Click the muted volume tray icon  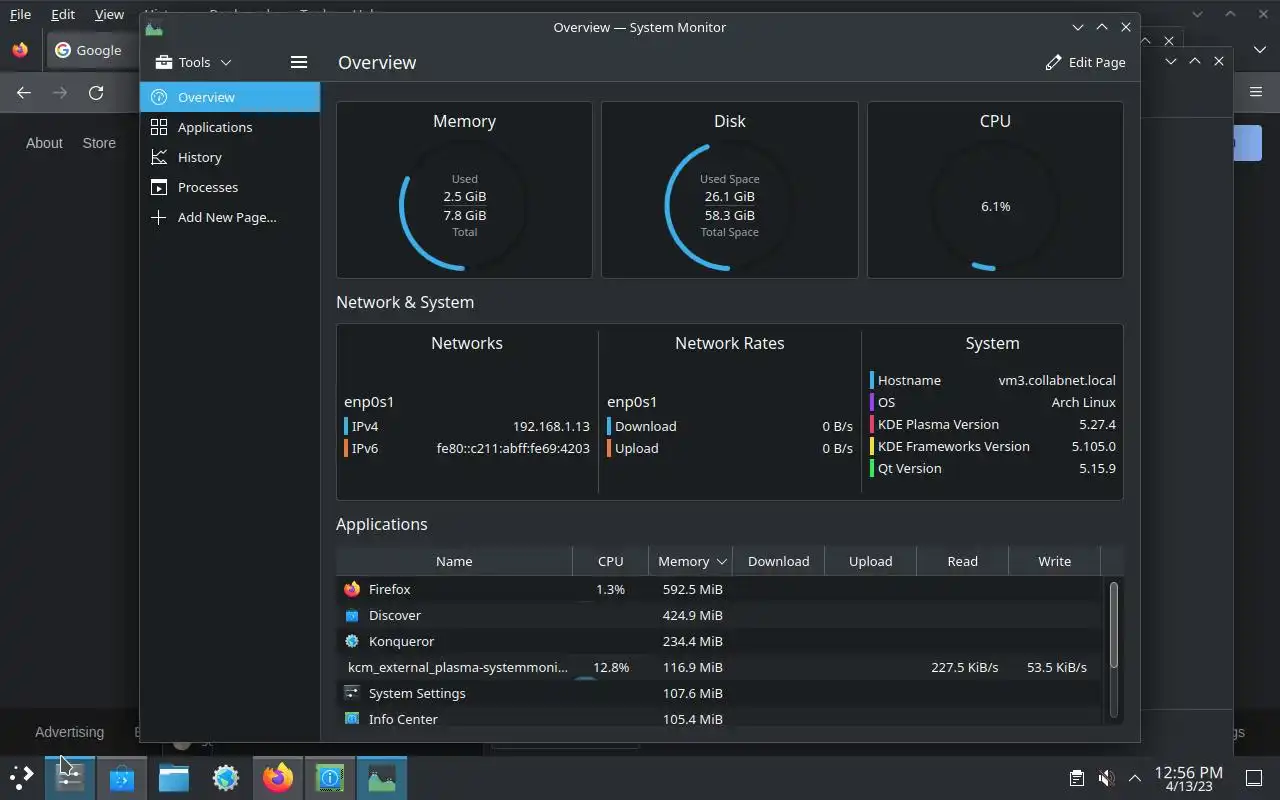tap(1106, 778)
